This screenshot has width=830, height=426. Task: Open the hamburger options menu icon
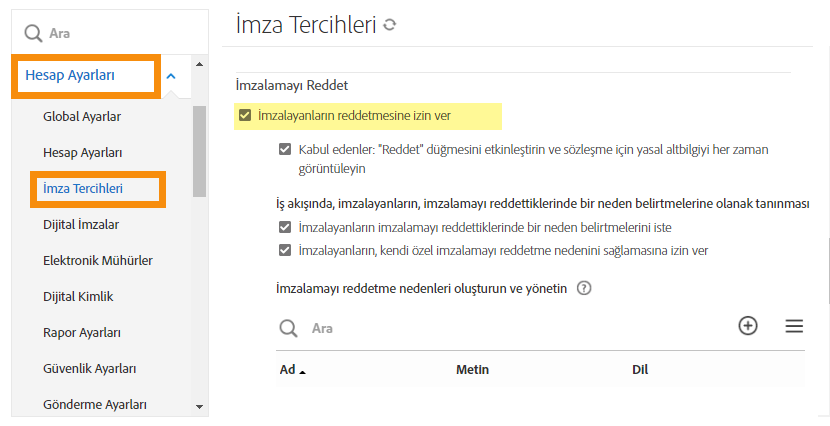click(794, 326)
